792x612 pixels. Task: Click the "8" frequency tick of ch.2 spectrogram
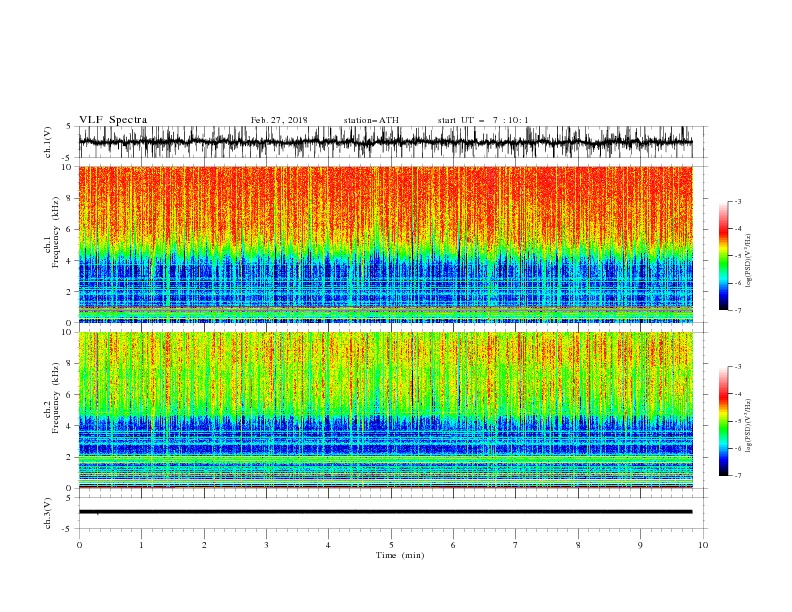click(71, 364)
